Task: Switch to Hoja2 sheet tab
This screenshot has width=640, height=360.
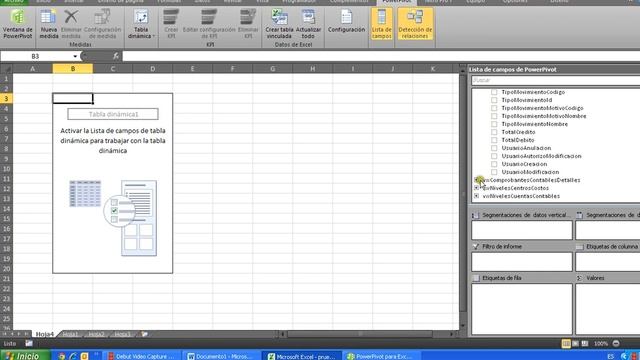Action: (96, 334)
